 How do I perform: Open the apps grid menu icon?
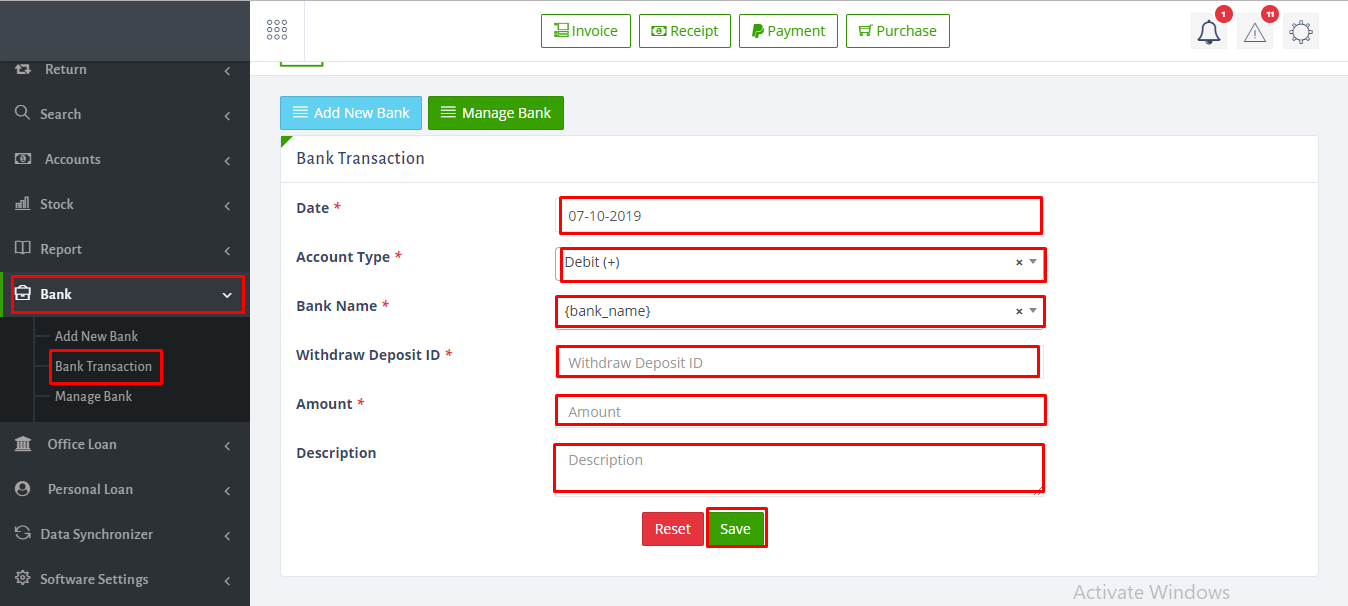coord(277,30)
